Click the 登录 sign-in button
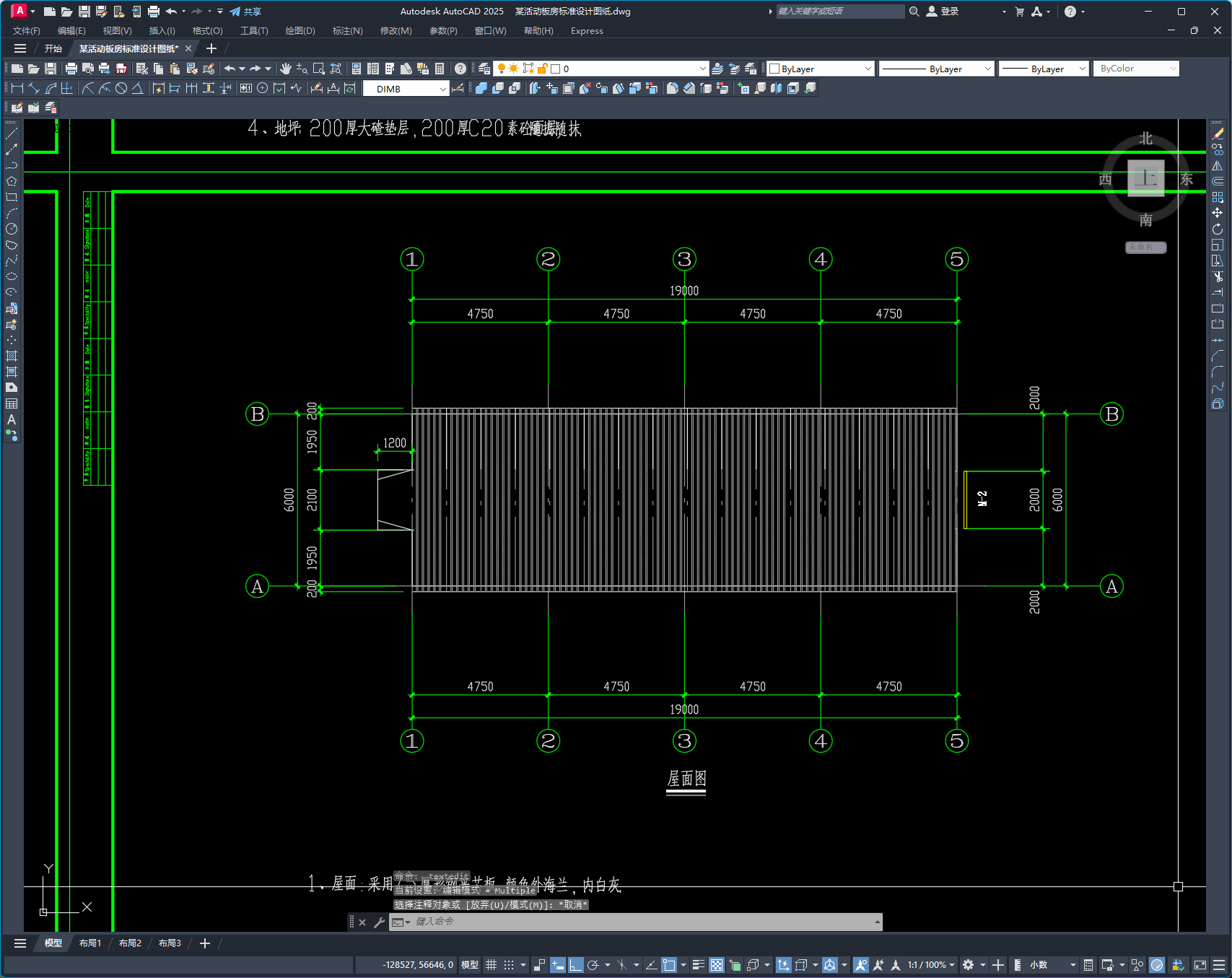This screenshot has width=1232, height=978. 943,12
